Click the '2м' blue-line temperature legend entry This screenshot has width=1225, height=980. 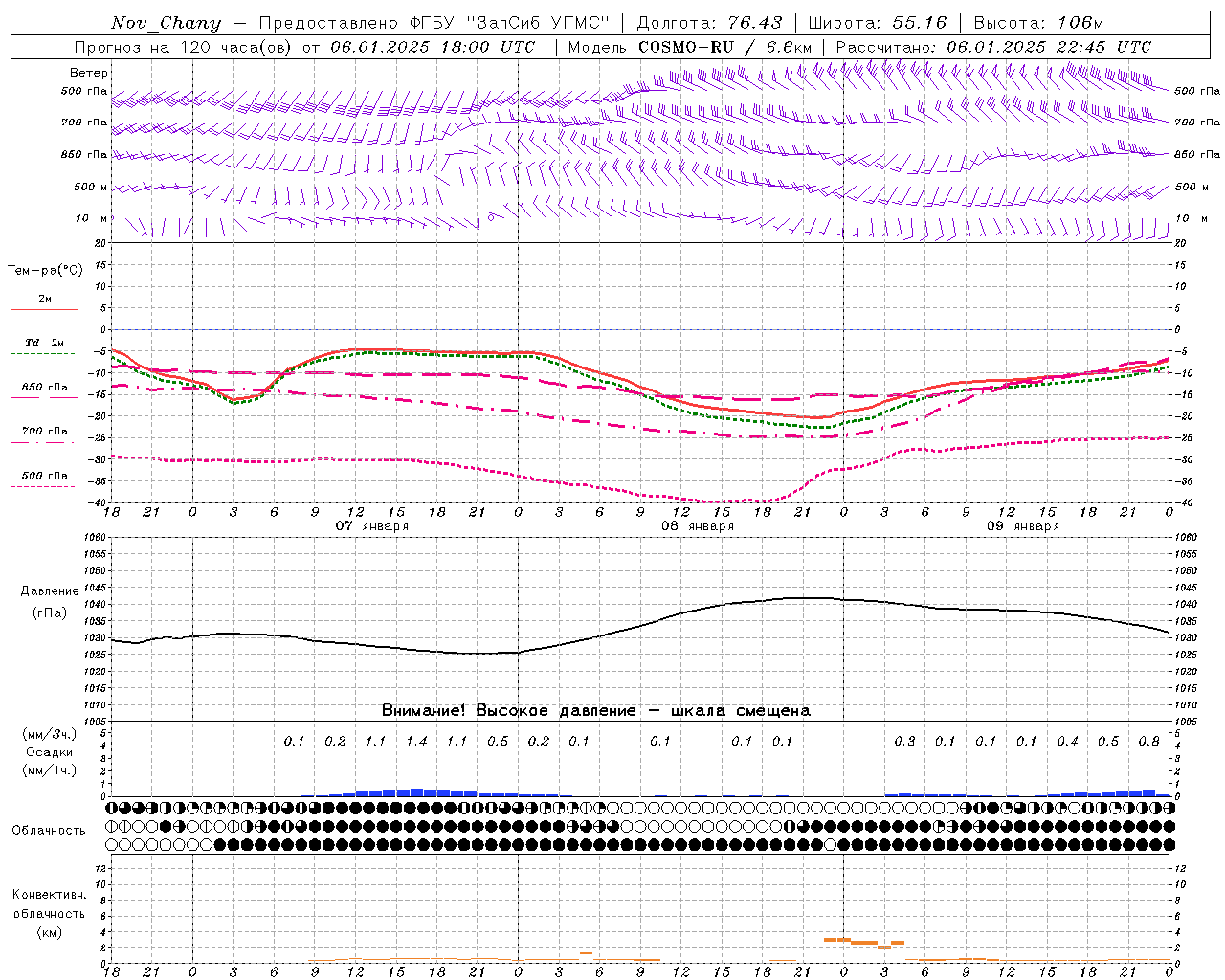click(x=45, y=299)
